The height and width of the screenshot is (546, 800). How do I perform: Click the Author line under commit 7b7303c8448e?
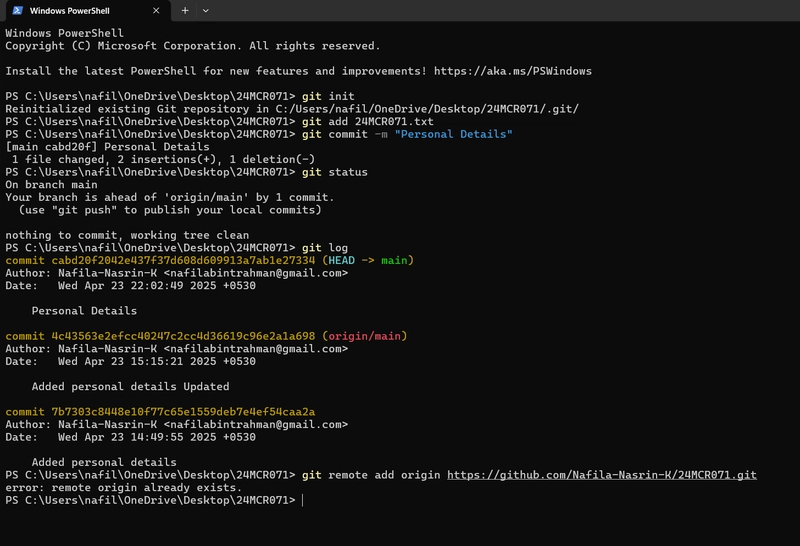(177, 425)
